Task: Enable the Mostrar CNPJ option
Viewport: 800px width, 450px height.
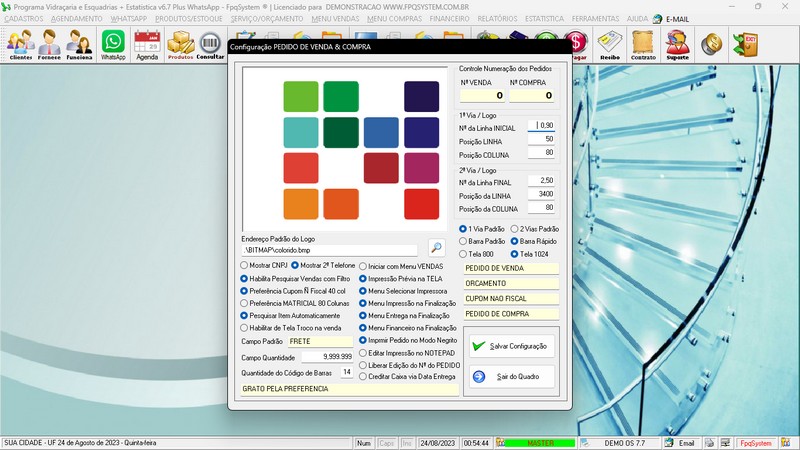Action: click(x=245, y=265)
